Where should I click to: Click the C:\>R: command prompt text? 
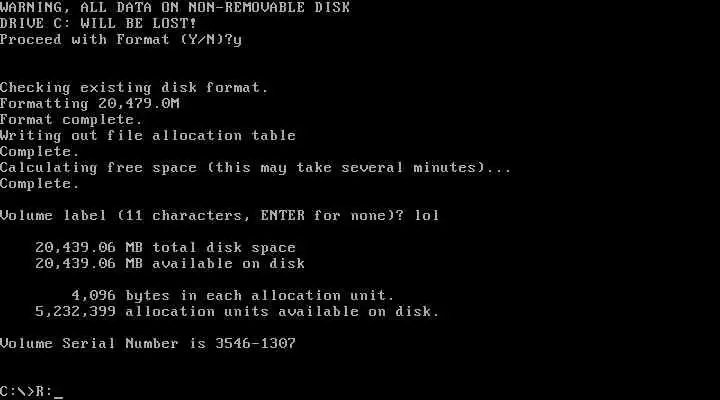[x=27, y=392]
